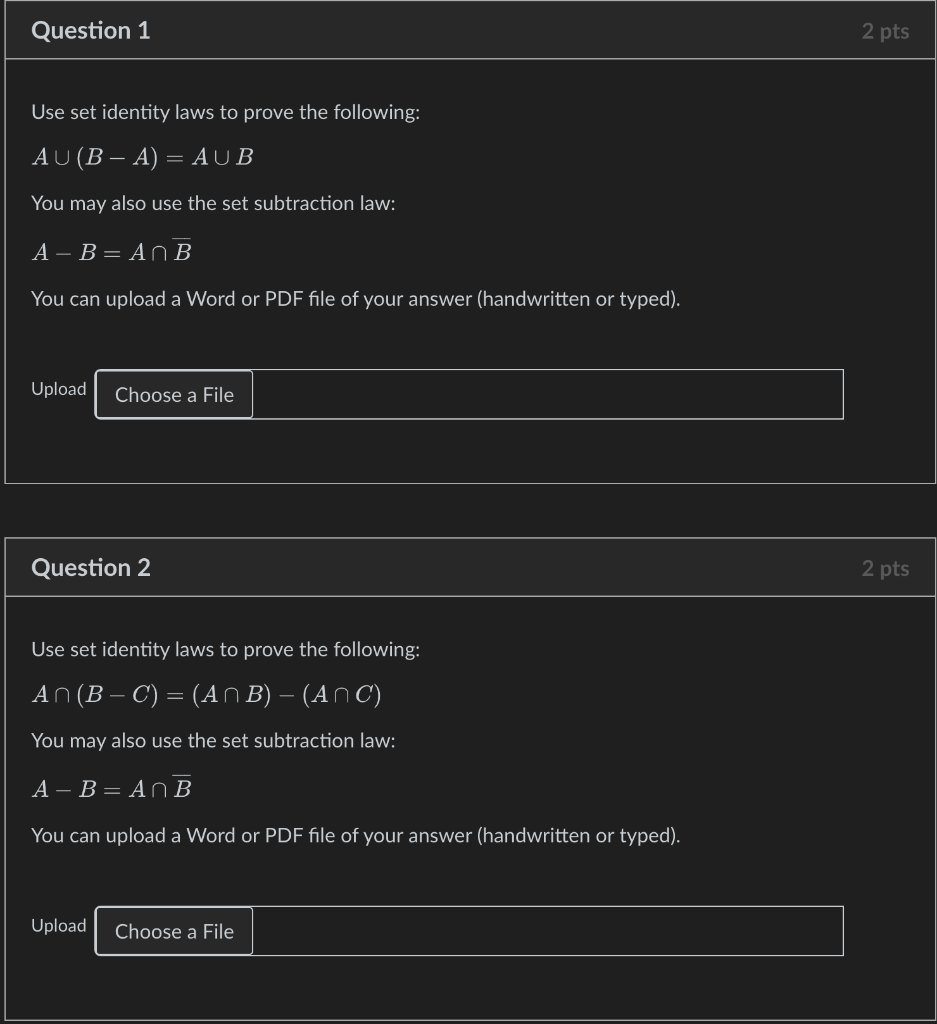Click the 2 pts label on Question 2
This screenshot has height=1024, width=937.
pos(886,567)
